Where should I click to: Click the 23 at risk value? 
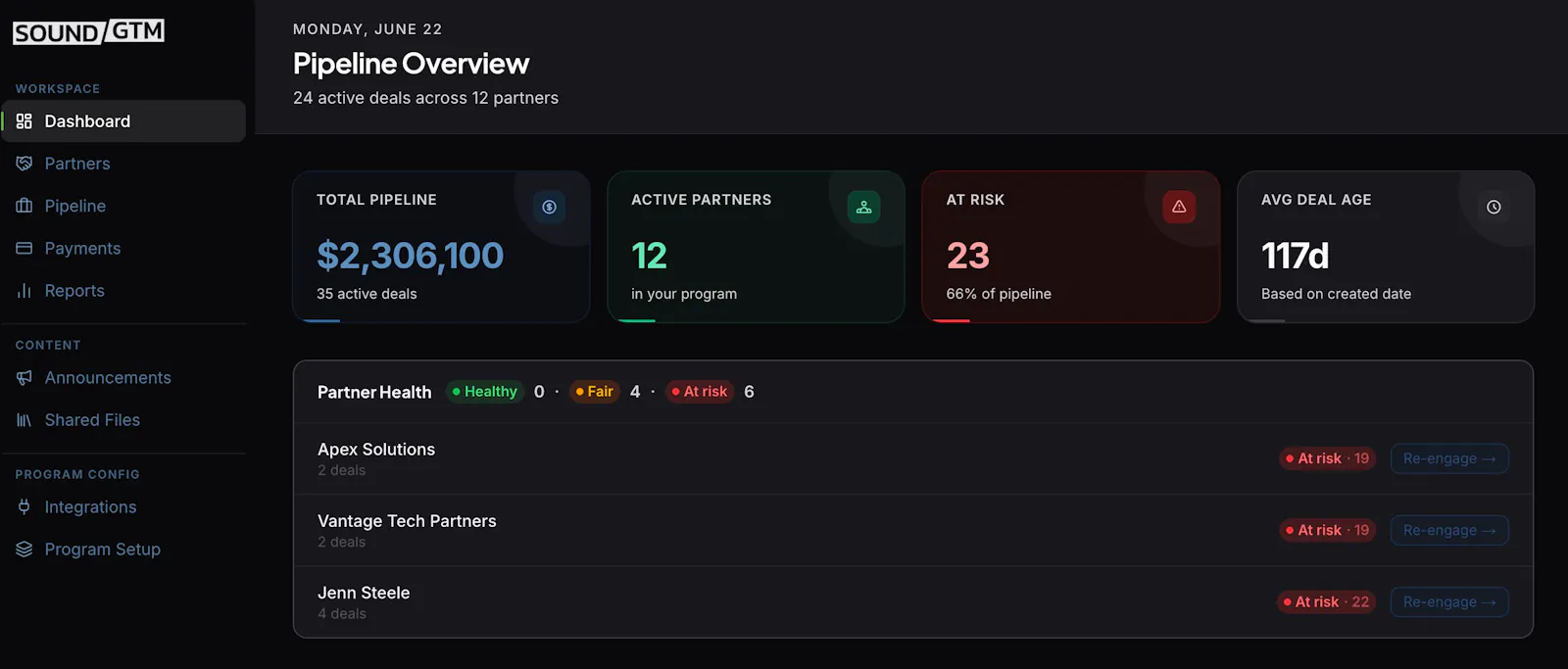[967, 256]
